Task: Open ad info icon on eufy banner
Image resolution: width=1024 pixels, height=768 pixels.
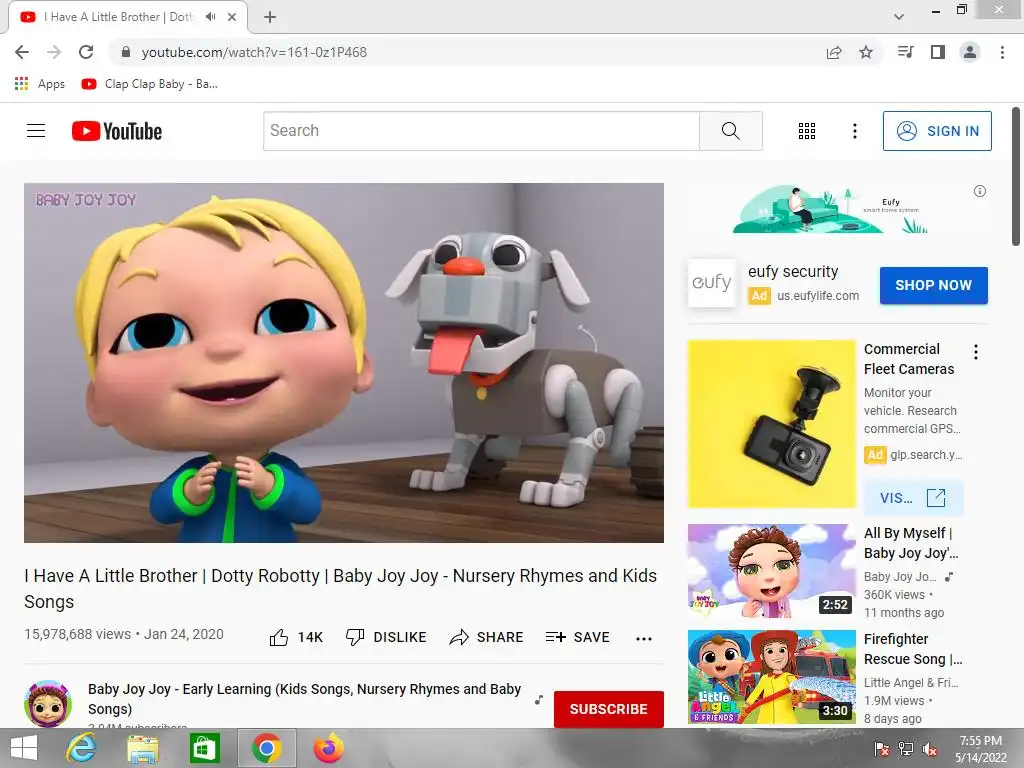Action: tap(980, 191)
